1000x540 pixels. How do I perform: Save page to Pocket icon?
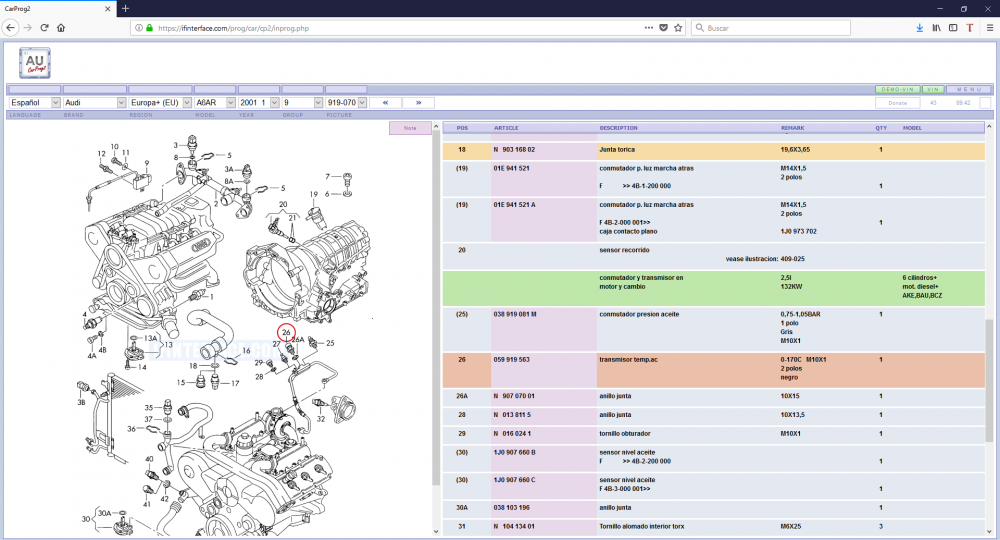click(663, 28)
